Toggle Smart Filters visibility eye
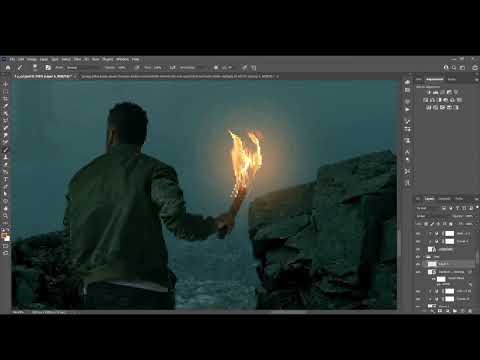 click(x=434, y=279)
